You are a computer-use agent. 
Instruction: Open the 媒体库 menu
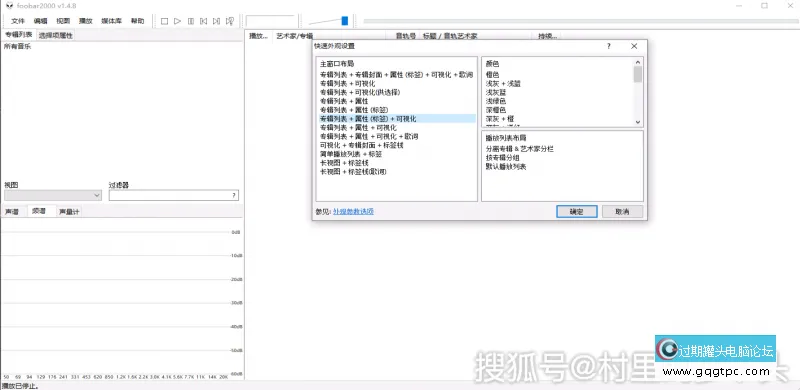tap(111, 21)
